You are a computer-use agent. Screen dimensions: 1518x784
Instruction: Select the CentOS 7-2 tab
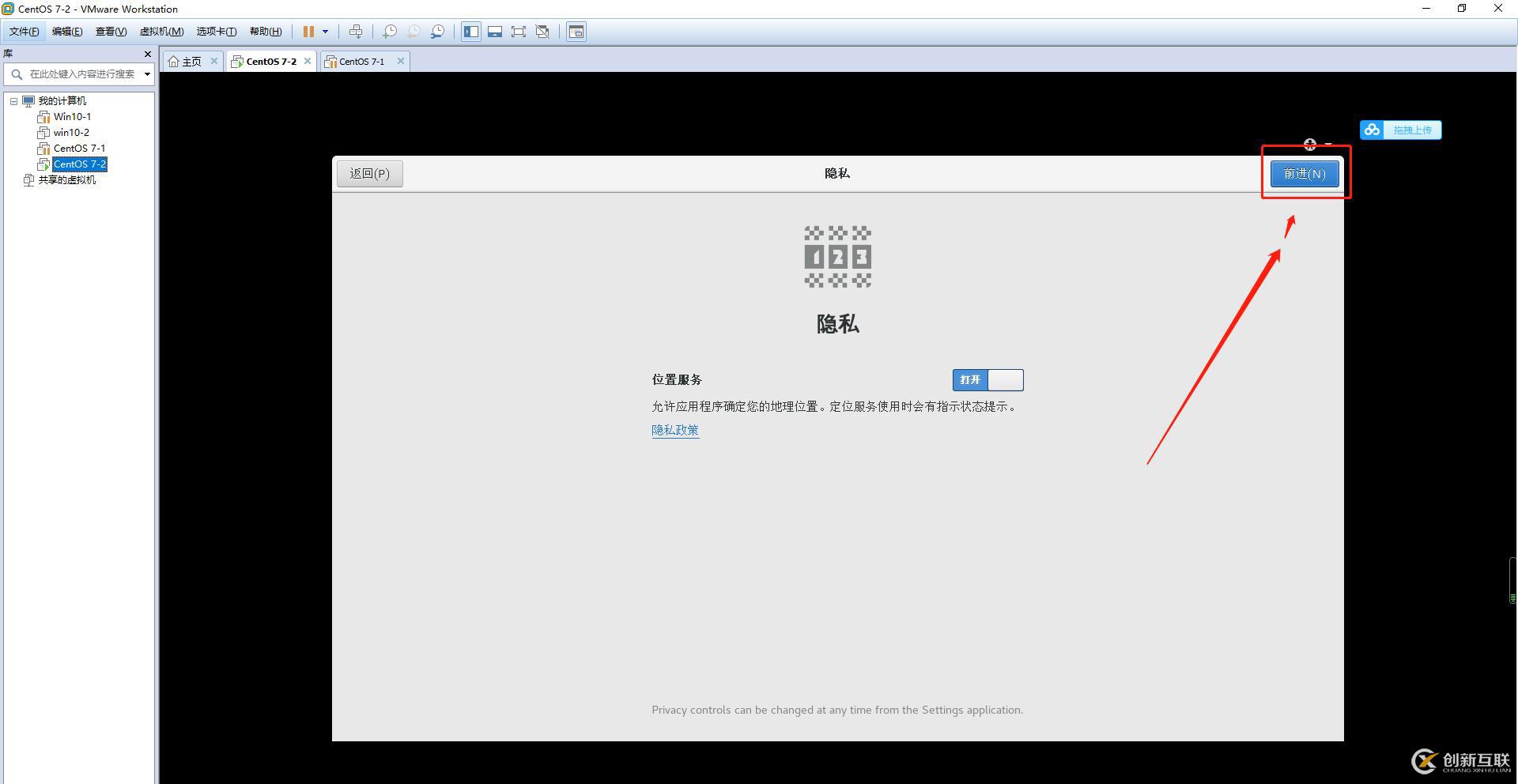pos(271,62)
